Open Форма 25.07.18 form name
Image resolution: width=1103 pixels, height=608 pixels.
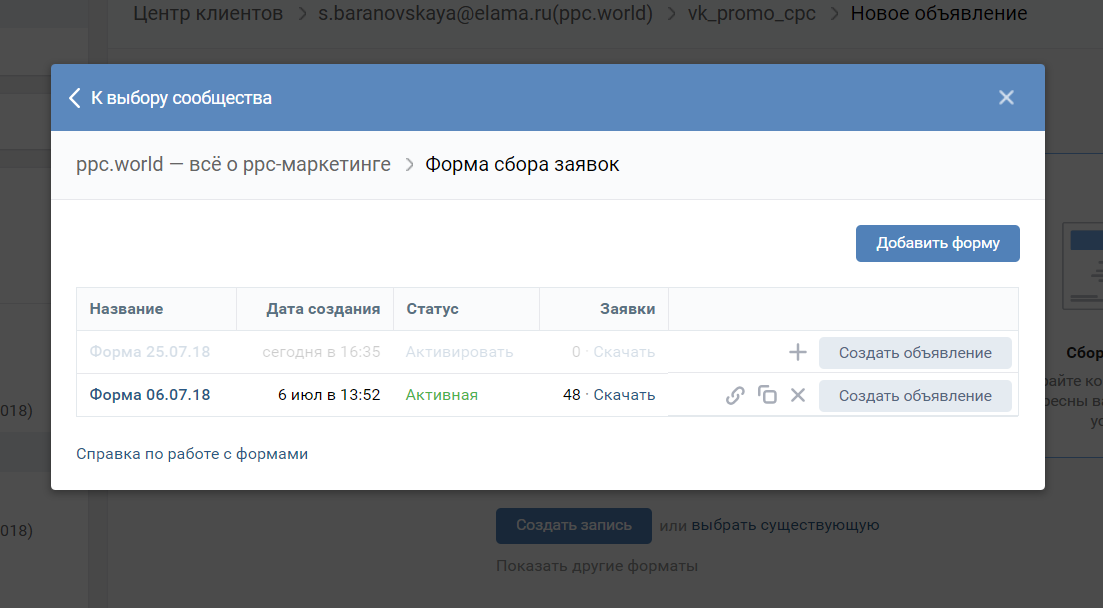pyautogui.click(x=150, y=352)
